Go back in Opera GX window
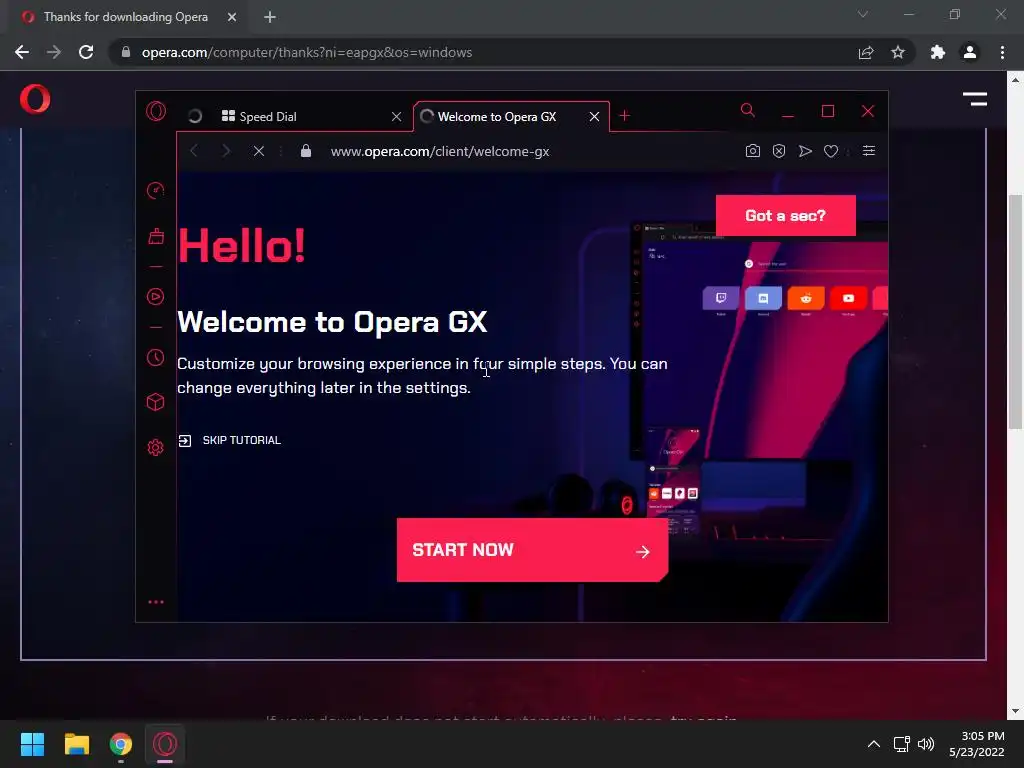The width and height of the screenshot is (1024, 768). 194,152
